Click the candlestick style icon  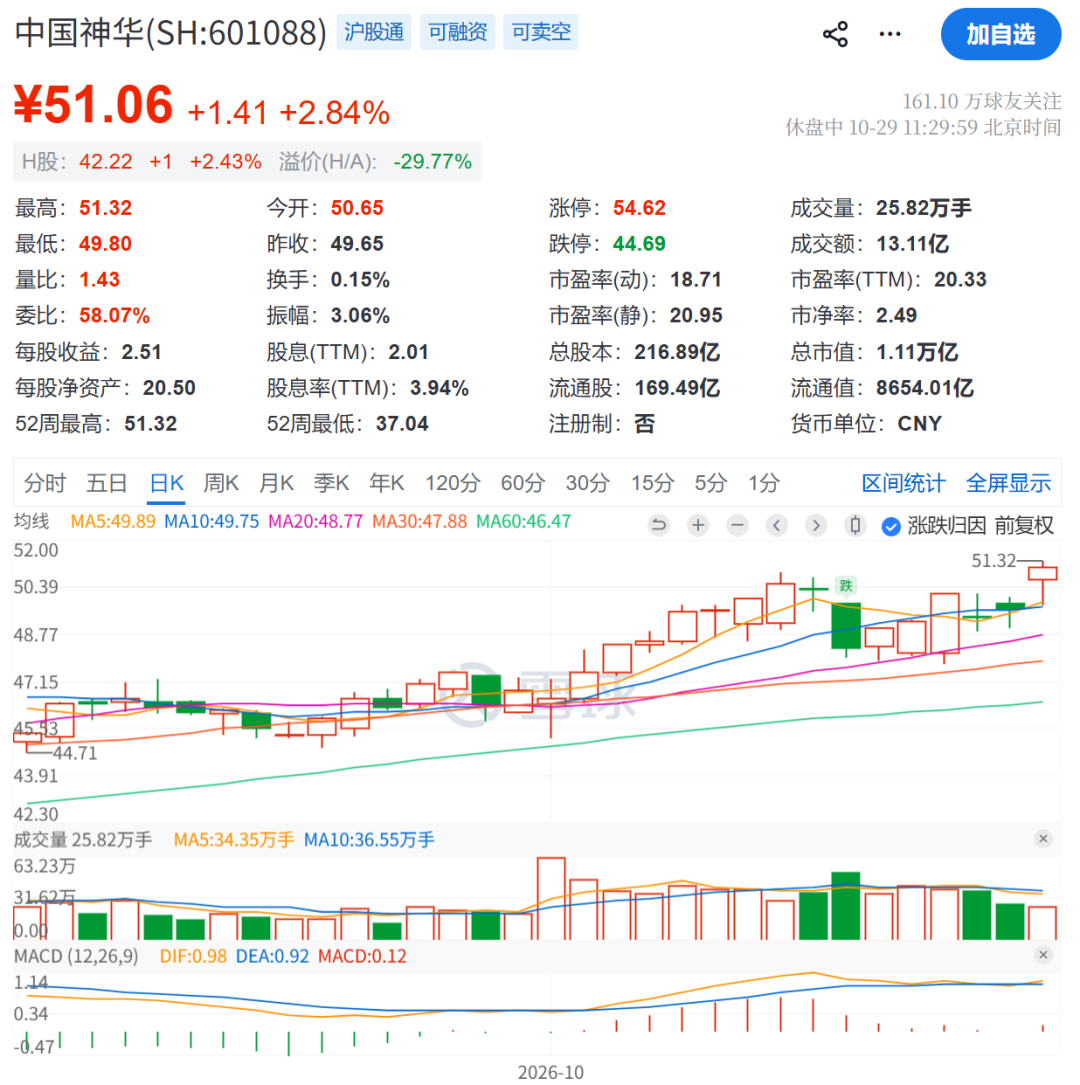tap(856, 526)
